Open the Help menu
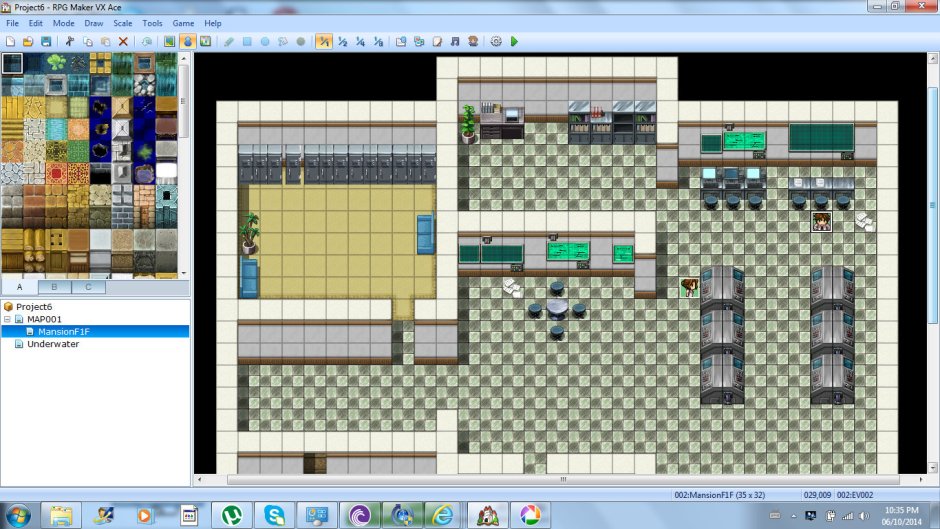 coord(213,23)
